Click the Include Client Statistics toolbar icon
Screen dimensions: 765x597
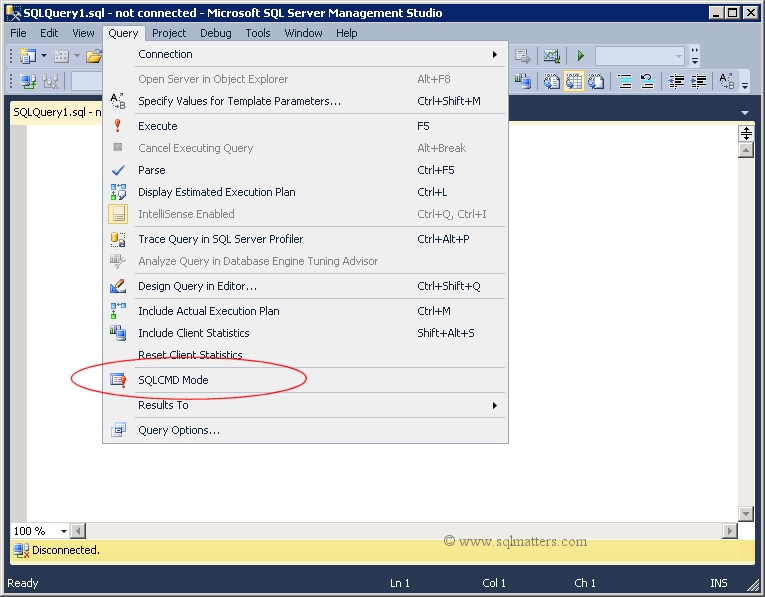[523, 81]
